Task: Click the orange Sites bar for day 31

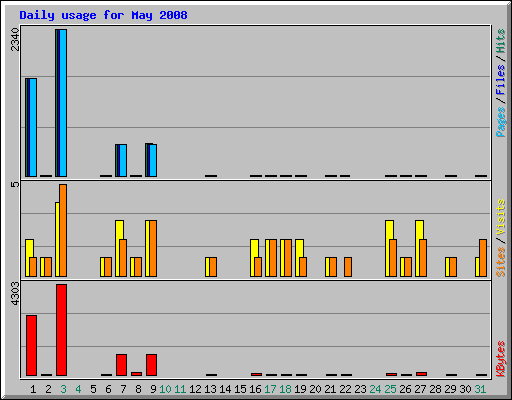Action: (x=483, y=258)
